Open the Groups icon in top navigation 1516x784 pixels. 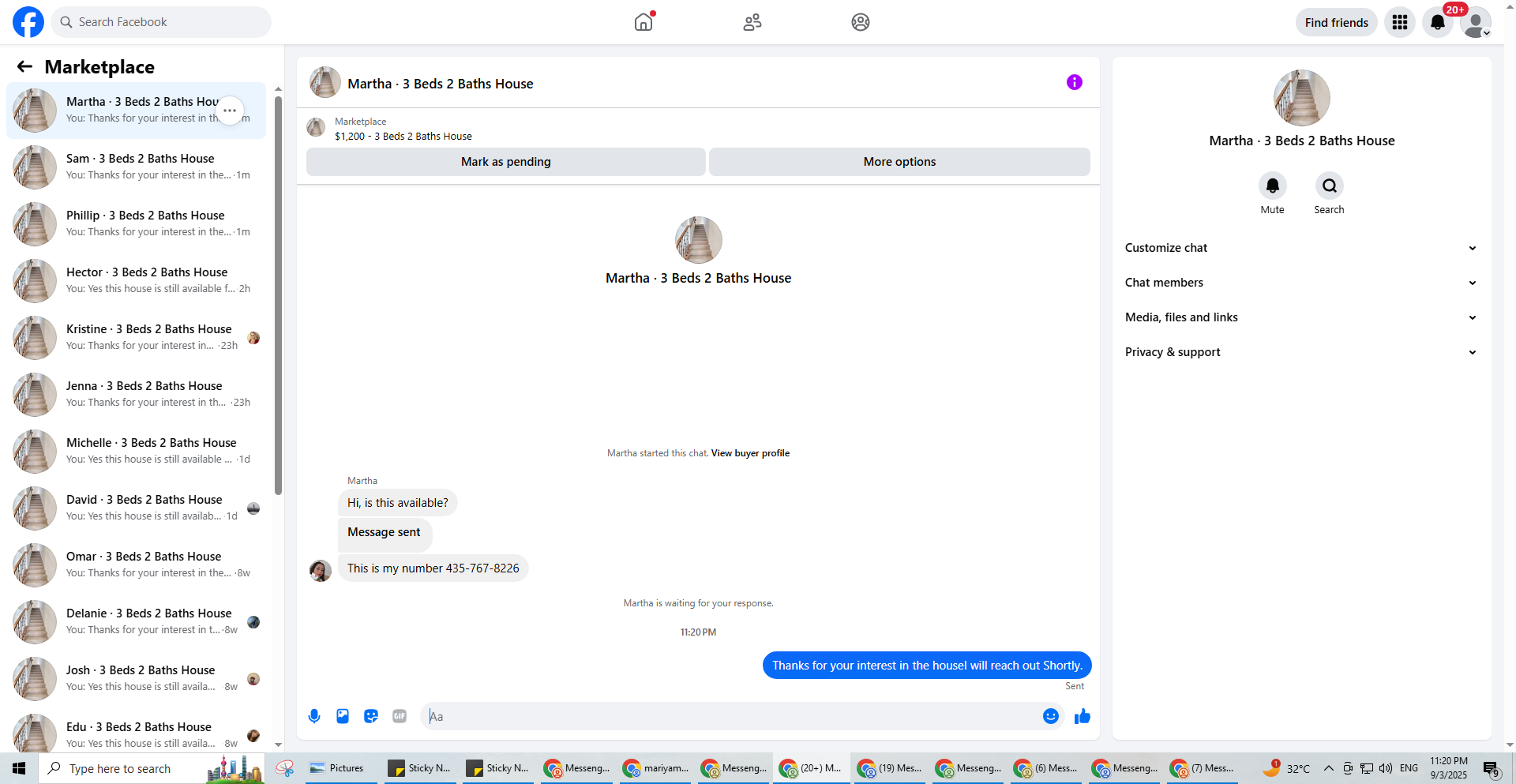point(861,22)
